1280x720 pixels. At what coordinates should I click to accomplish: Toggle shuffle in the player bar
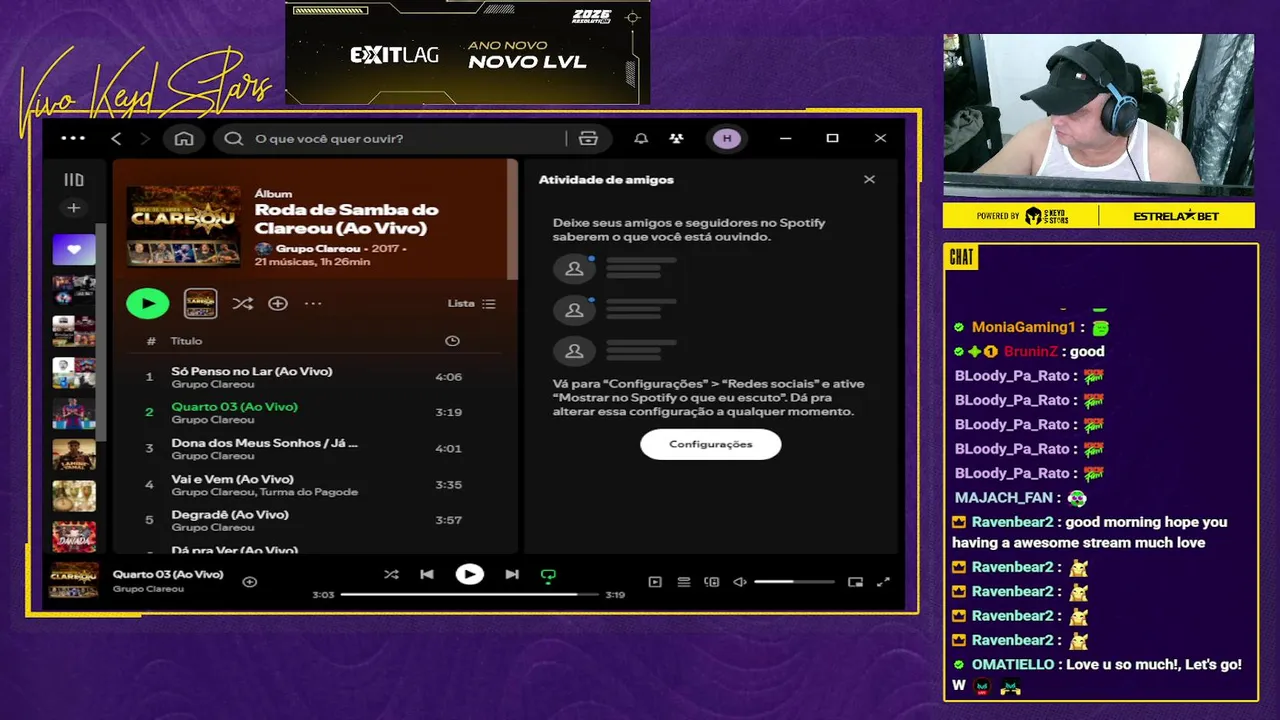(x=391, y=574)
